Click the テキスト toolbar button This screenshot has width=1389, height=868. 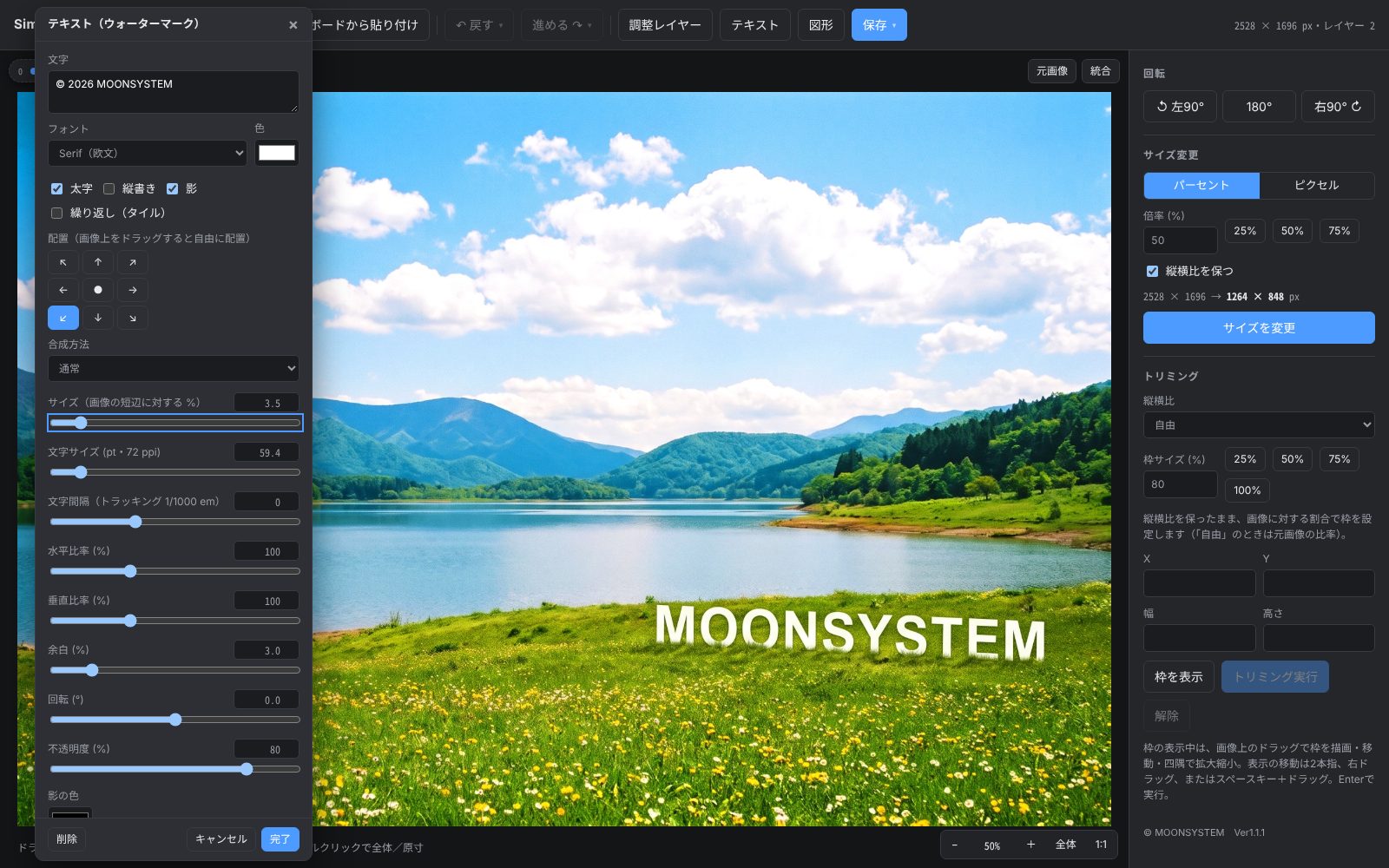point(755,25)
